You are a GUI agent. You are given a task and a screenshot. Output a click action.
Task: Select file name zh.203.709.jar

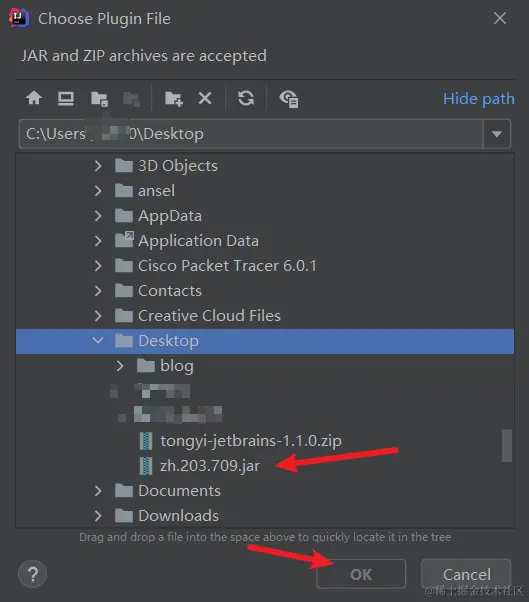pos(210,466)
